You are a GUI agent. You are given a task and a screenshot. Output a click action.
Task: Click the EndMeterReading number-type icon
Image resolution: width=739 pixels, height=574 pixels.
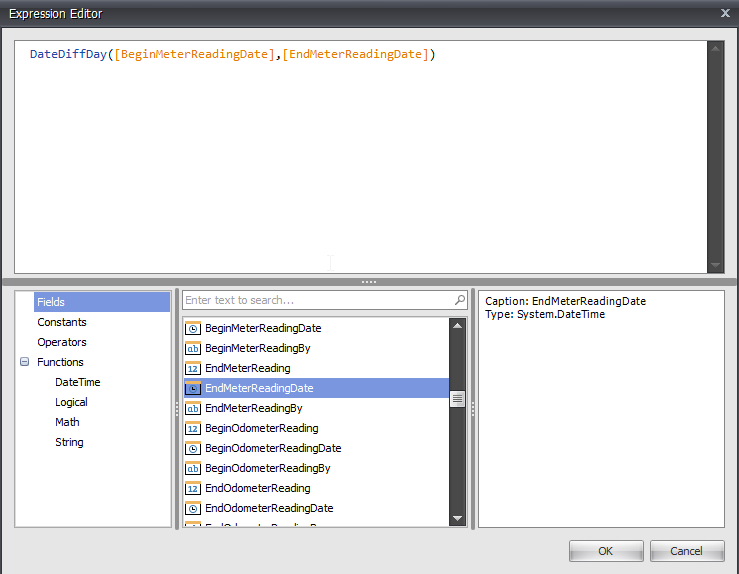(193, 369)
